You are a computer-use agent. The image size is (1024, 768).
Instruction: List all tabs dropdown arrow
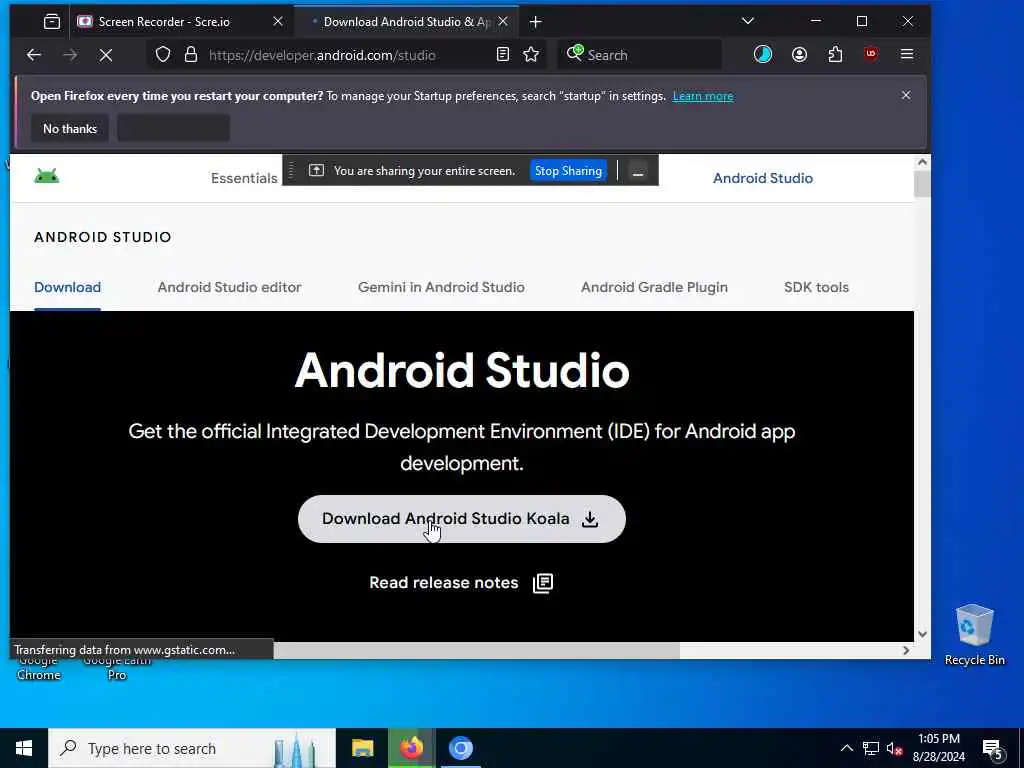coord(748,21)
